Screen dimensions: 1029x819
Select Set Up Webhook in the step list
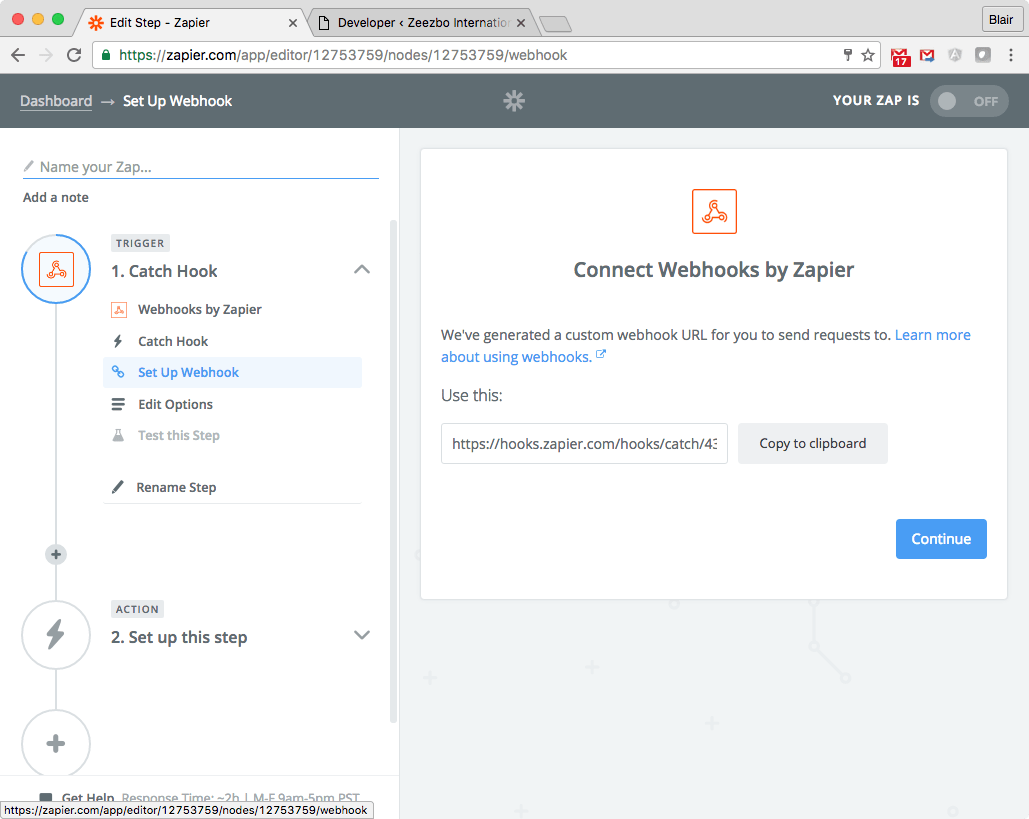(232, 372)
